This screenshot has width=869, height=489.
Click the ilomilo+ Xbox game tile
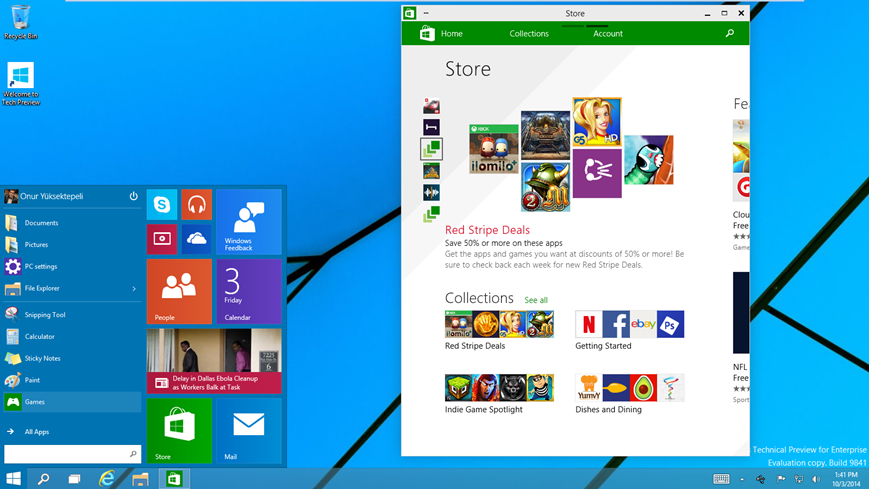(x=494, y=149)
